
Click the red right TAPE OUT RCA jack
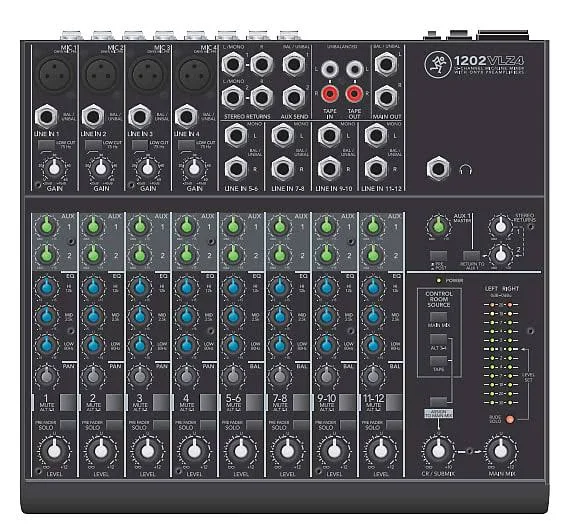(354, 94)
